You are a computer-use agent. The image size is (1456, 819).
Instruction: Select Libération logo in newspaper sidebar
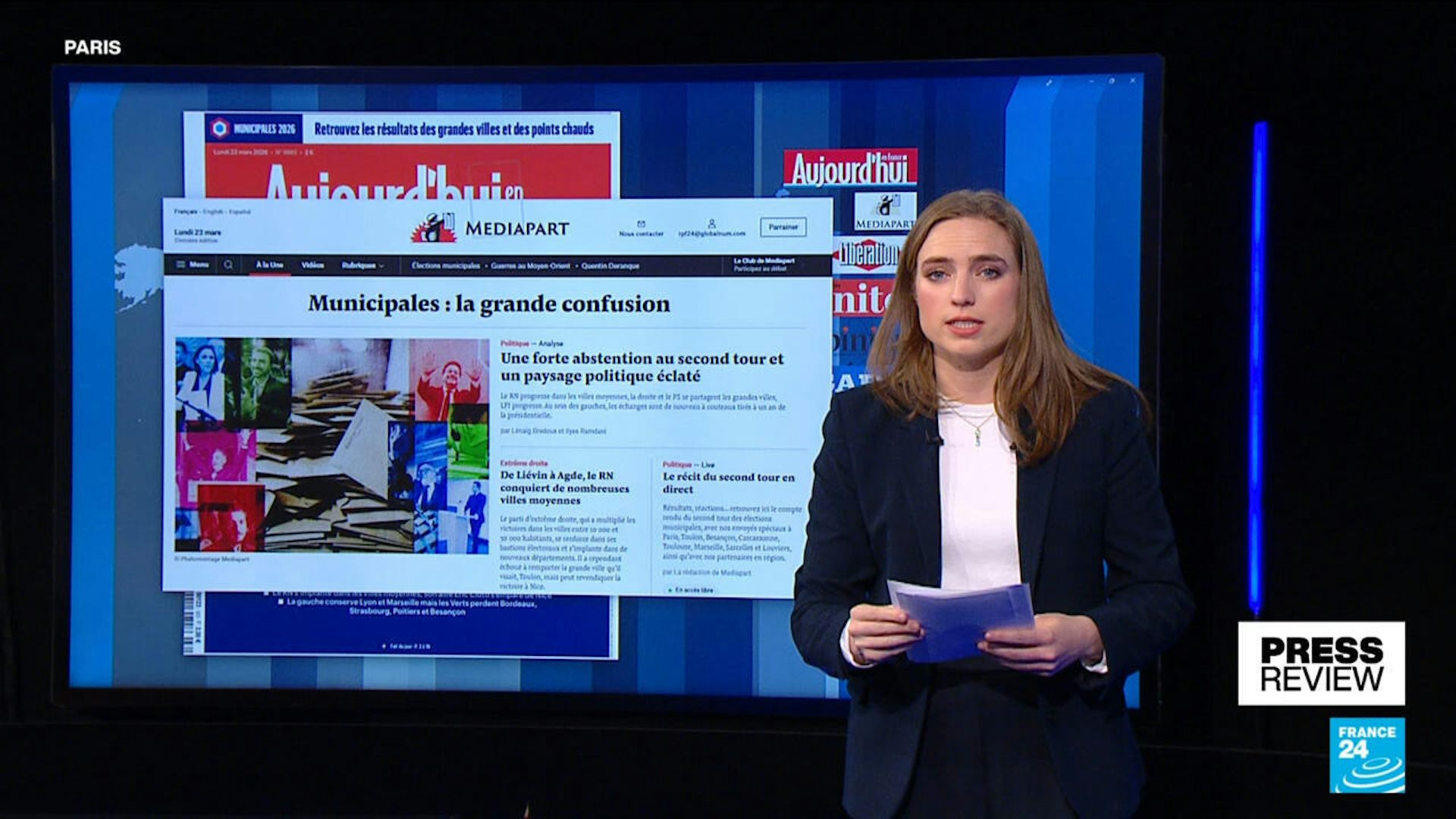pos(868,255)
